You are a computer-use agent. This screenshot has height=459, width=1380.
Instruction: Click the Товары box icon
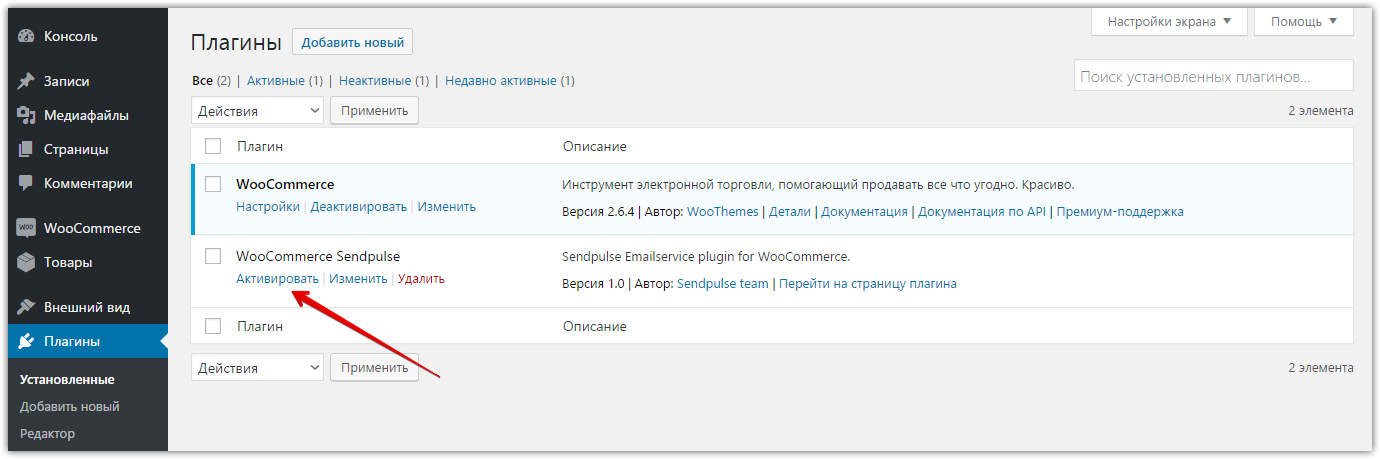click(27, 262)
